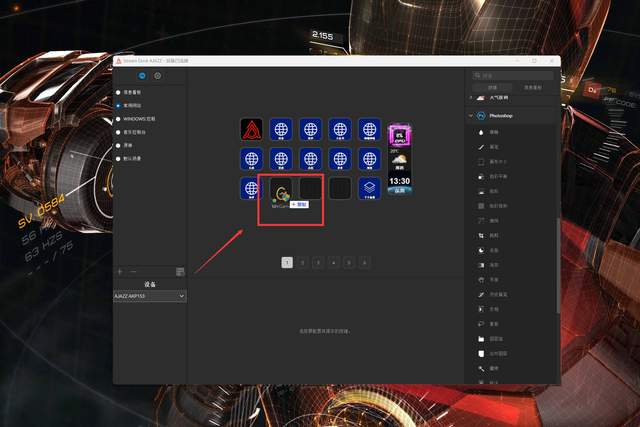Click the selected blue profile radio button
Viewport: 640px width, 427px height.
[x=118, y=106]
